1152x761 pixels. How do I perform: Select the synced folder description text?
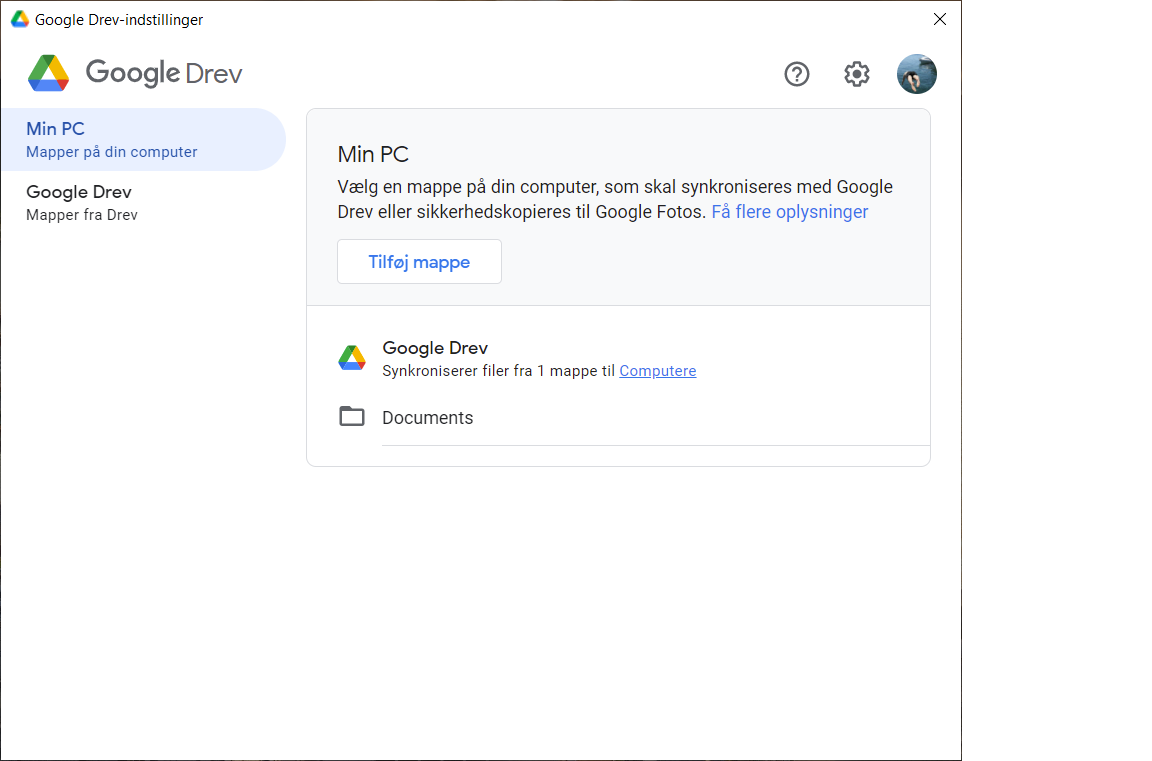pyautogui.click(x=539, y=370)
